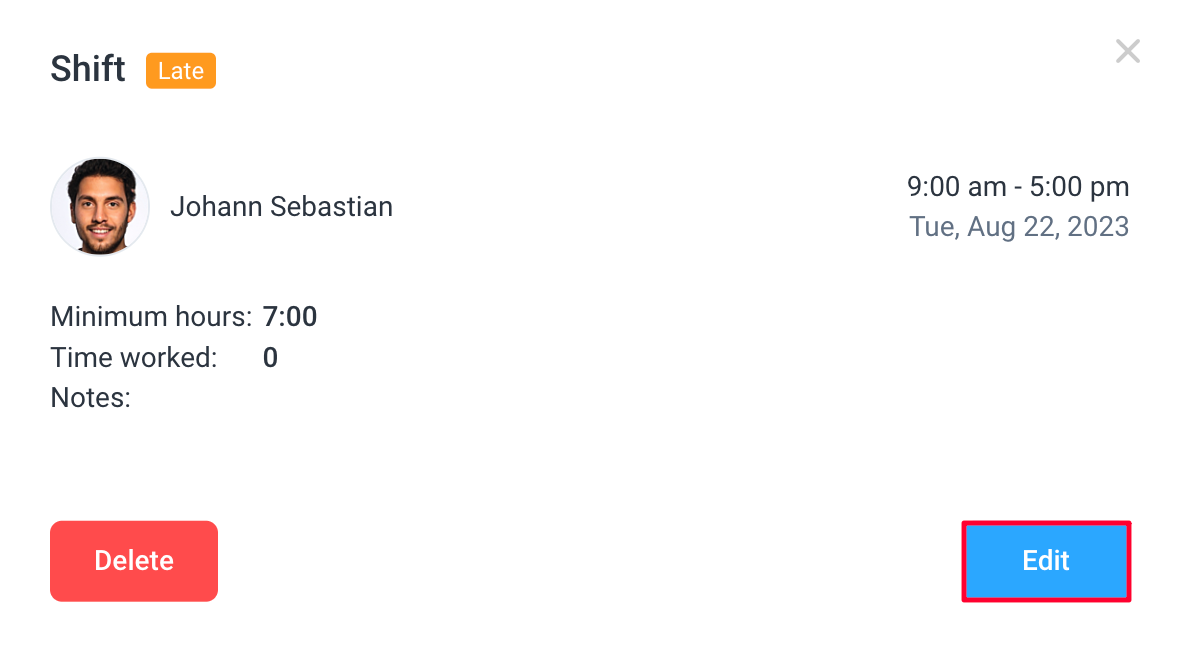This screenshot has height=656, width=1182.
Task: Click the orange Late status badge
Action: (181, 71)
